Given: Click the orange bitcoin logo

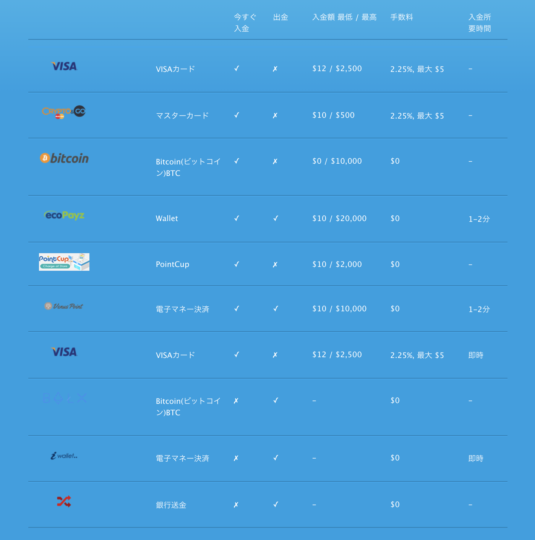Looking at the screenshot, I should [x=64, y=158].
